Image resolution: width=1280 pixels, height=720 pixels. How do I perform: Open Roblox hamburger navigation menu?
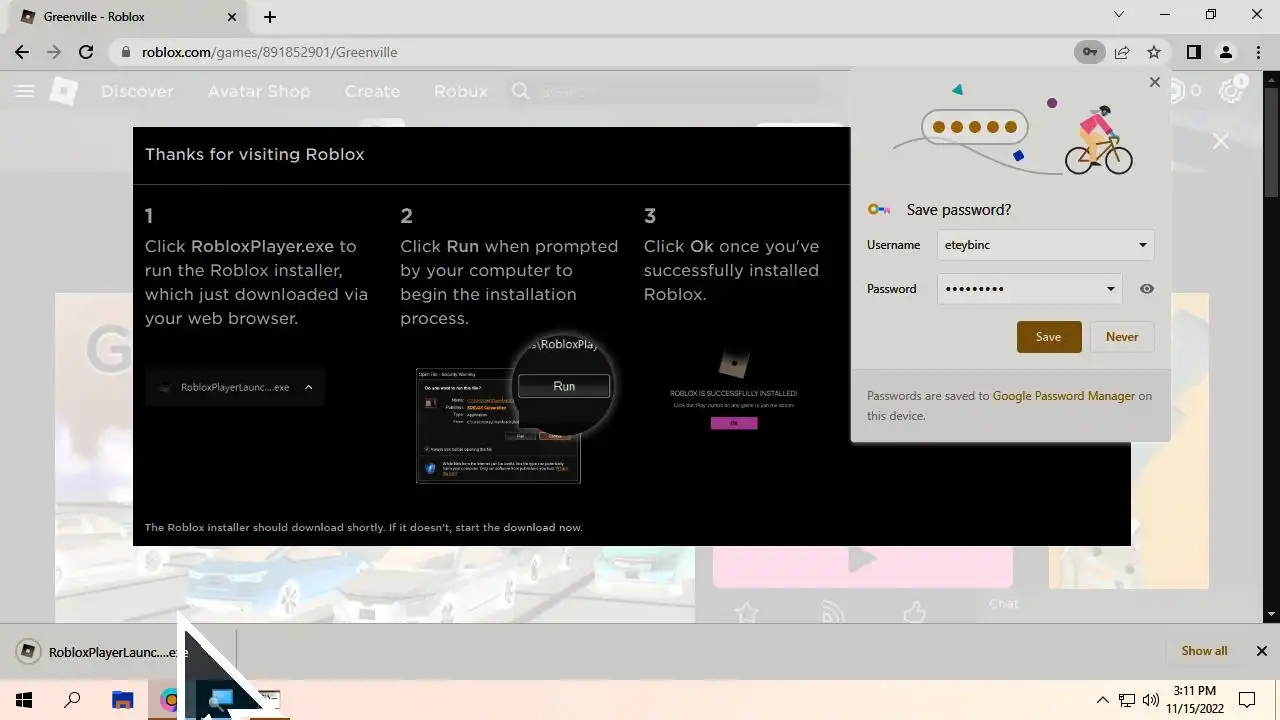tap(25, 91)
